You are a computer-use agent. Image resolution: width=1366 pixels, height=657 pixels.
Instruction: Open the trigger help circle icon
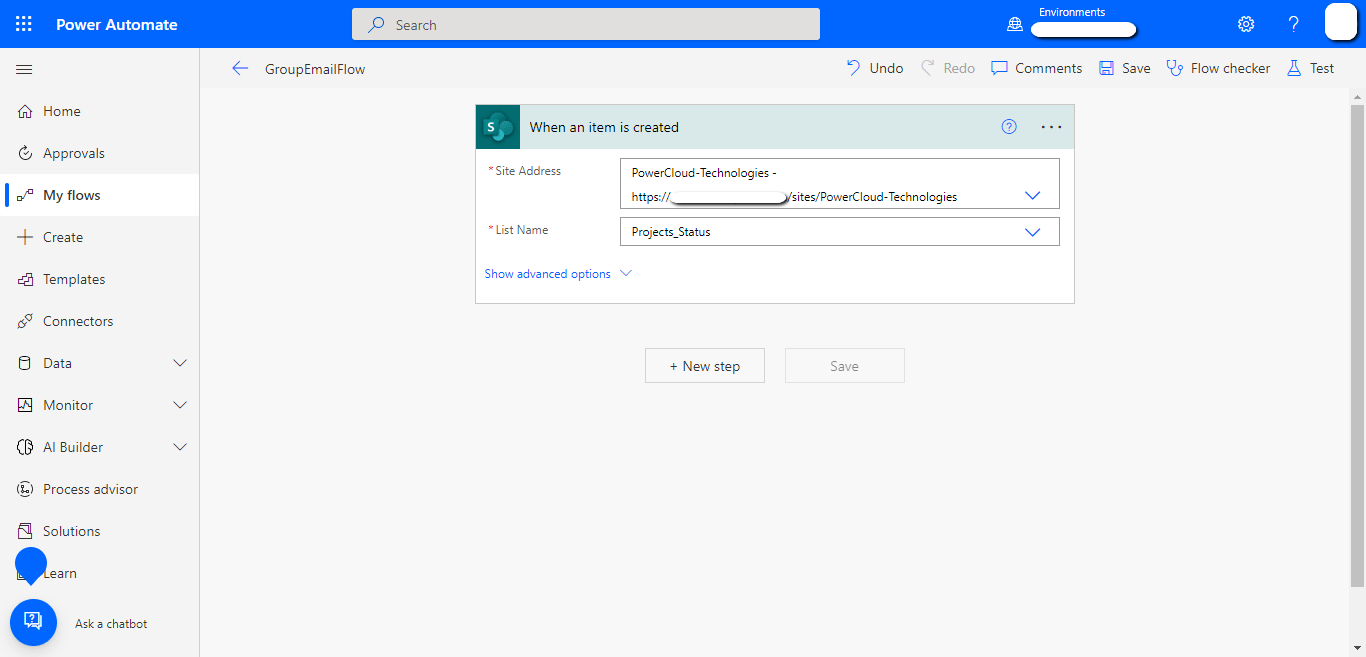[1009, 127]
